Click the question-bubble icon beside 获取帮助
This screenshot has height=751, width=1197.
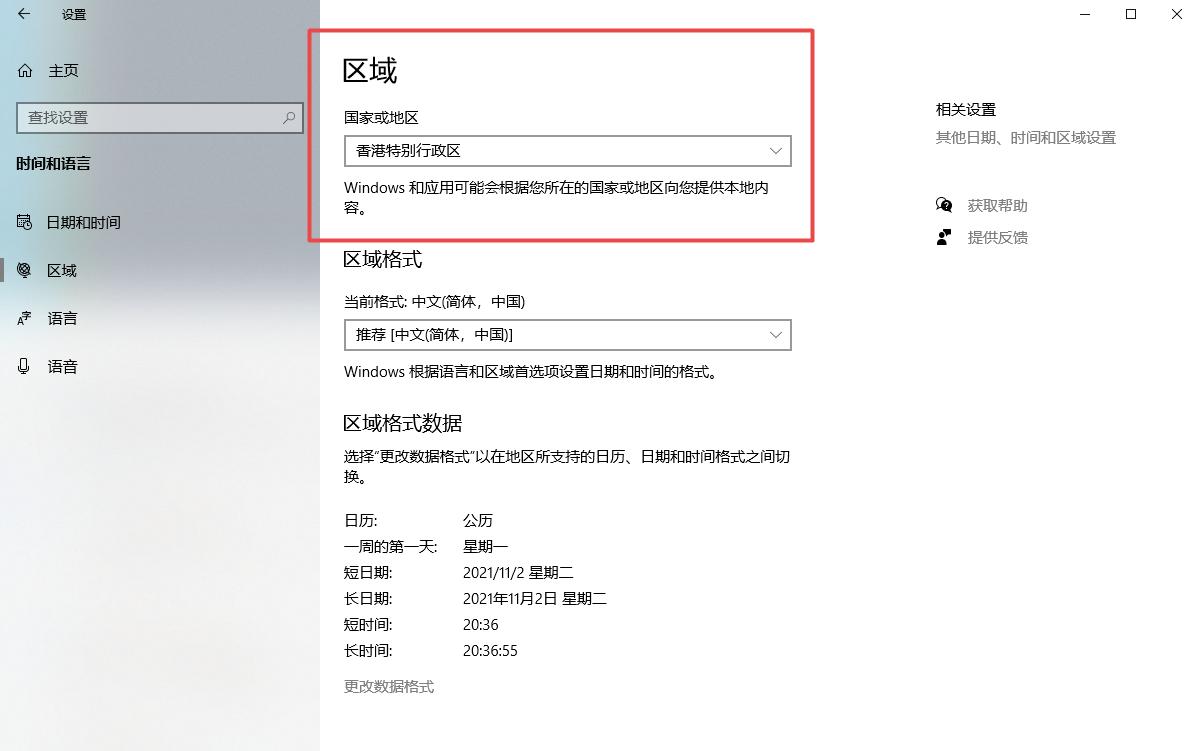pyautogui.click(x=943, y=205)
